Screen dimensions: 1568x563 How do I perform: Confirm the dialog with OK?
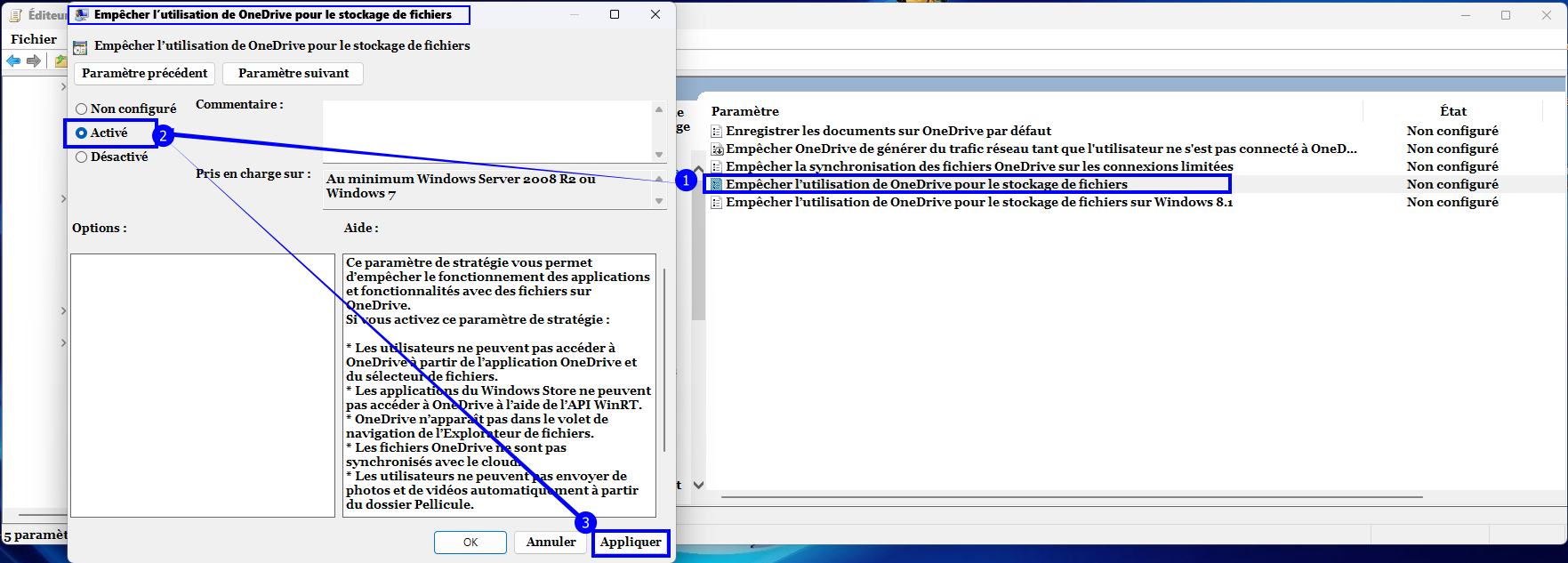coord(470,543)
